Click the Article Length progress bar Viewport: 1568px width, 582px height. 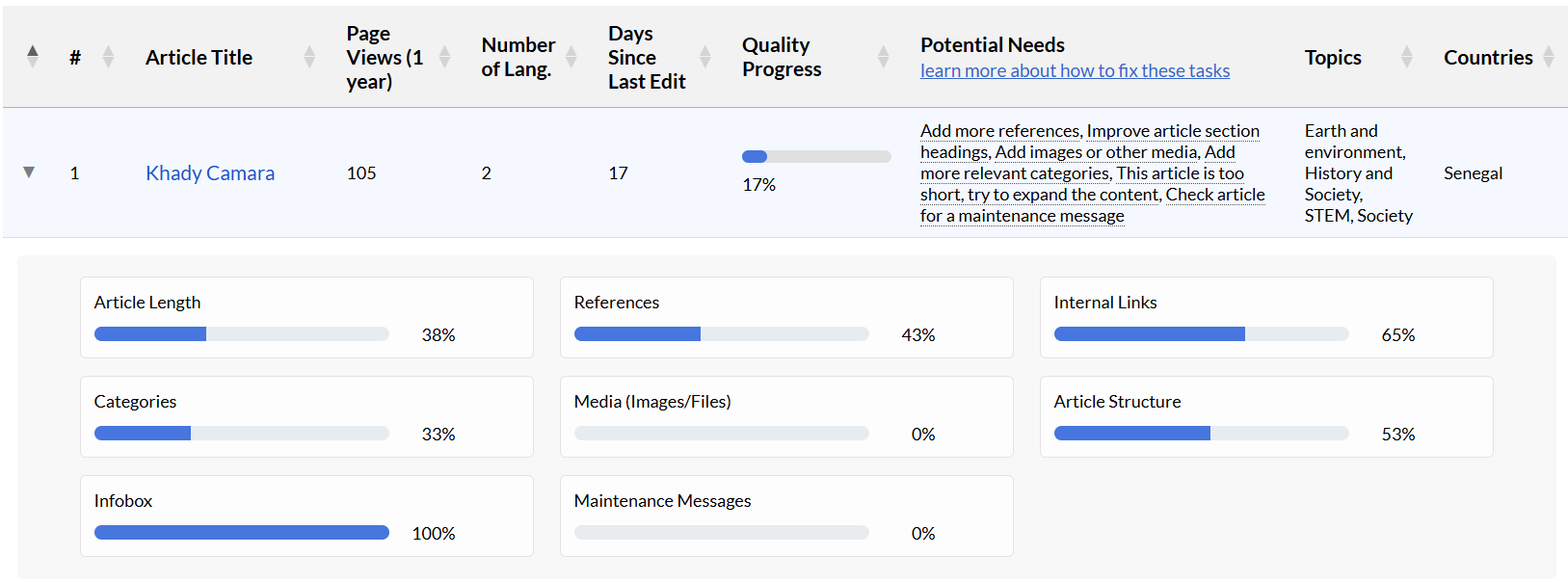[x=241, y=334]
